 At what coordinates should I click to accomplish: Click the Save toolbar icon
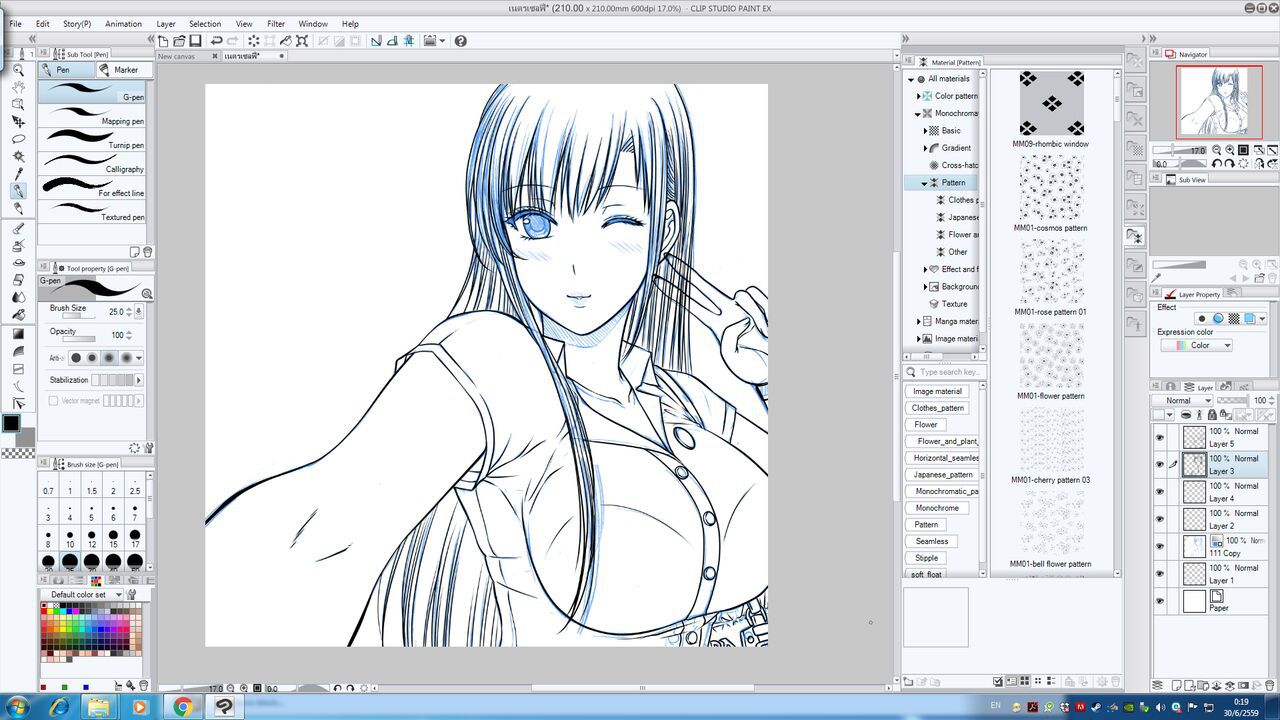click(196, 41)
